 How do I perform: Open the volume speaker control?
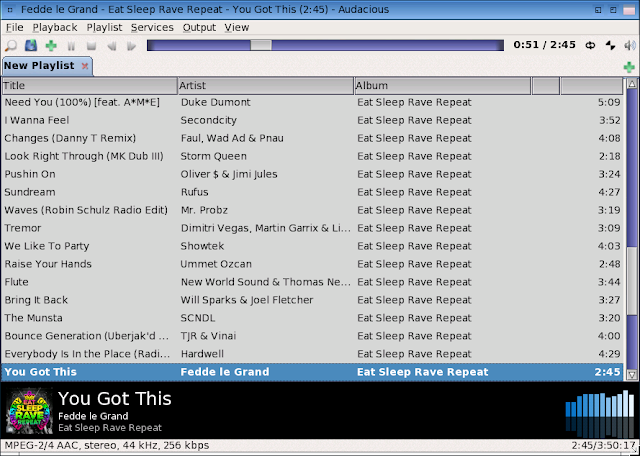point(630,45)
